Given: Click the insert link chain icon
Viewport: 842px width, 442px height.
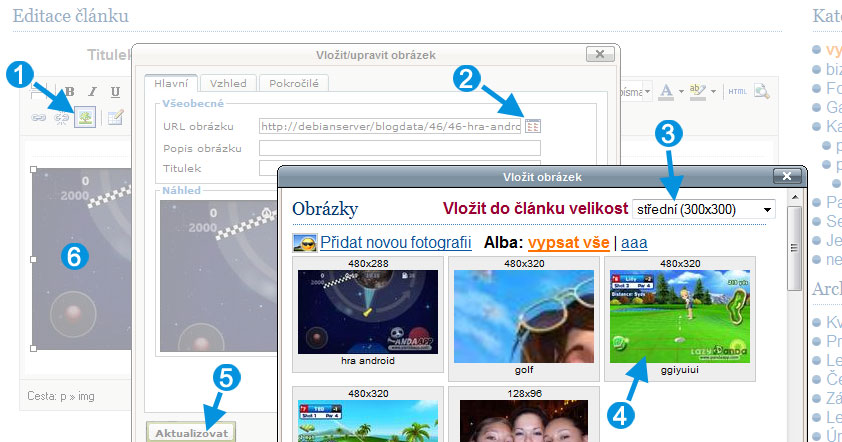Looking at the screenshot, I should pos(38,118).
